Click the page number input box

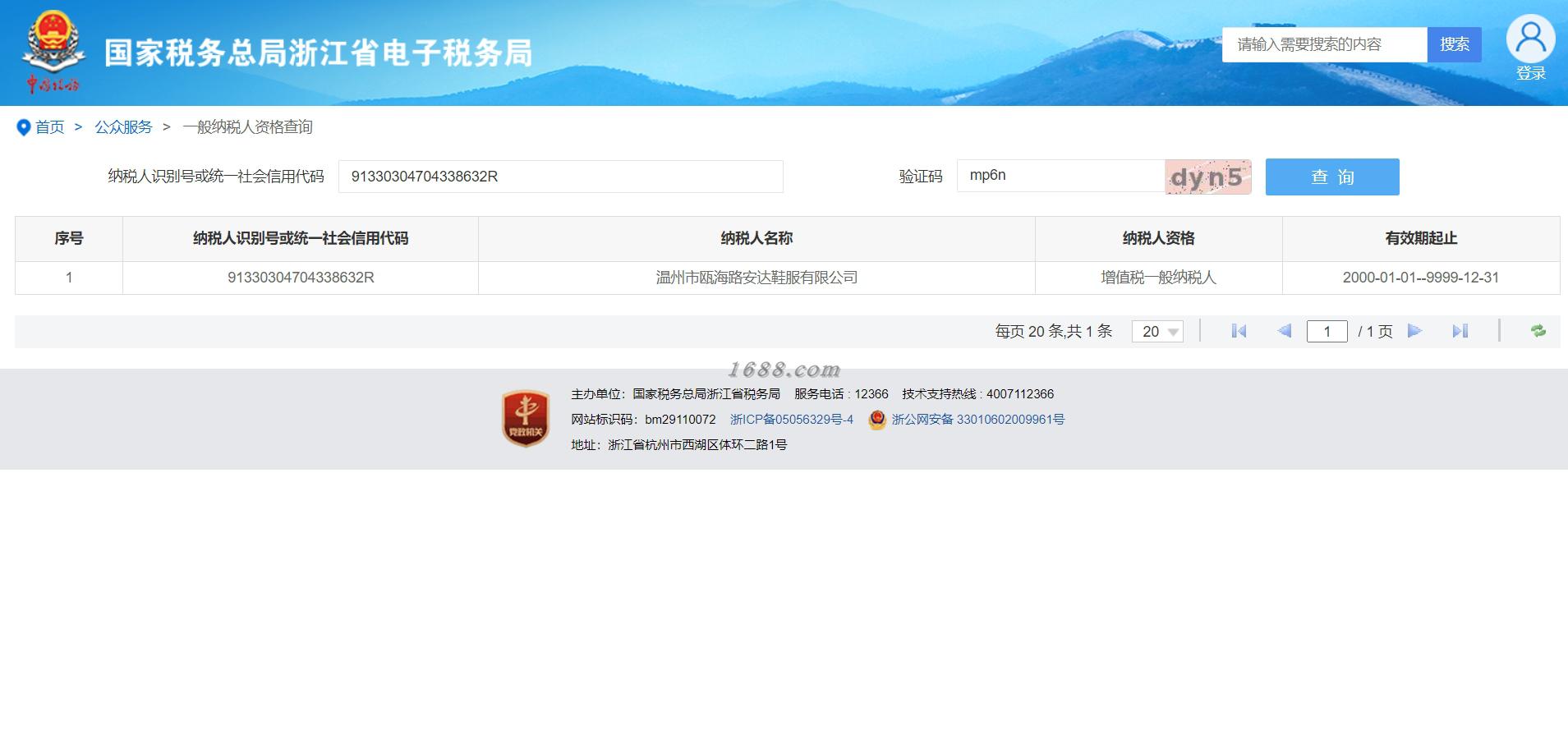tap(1327, 331)
